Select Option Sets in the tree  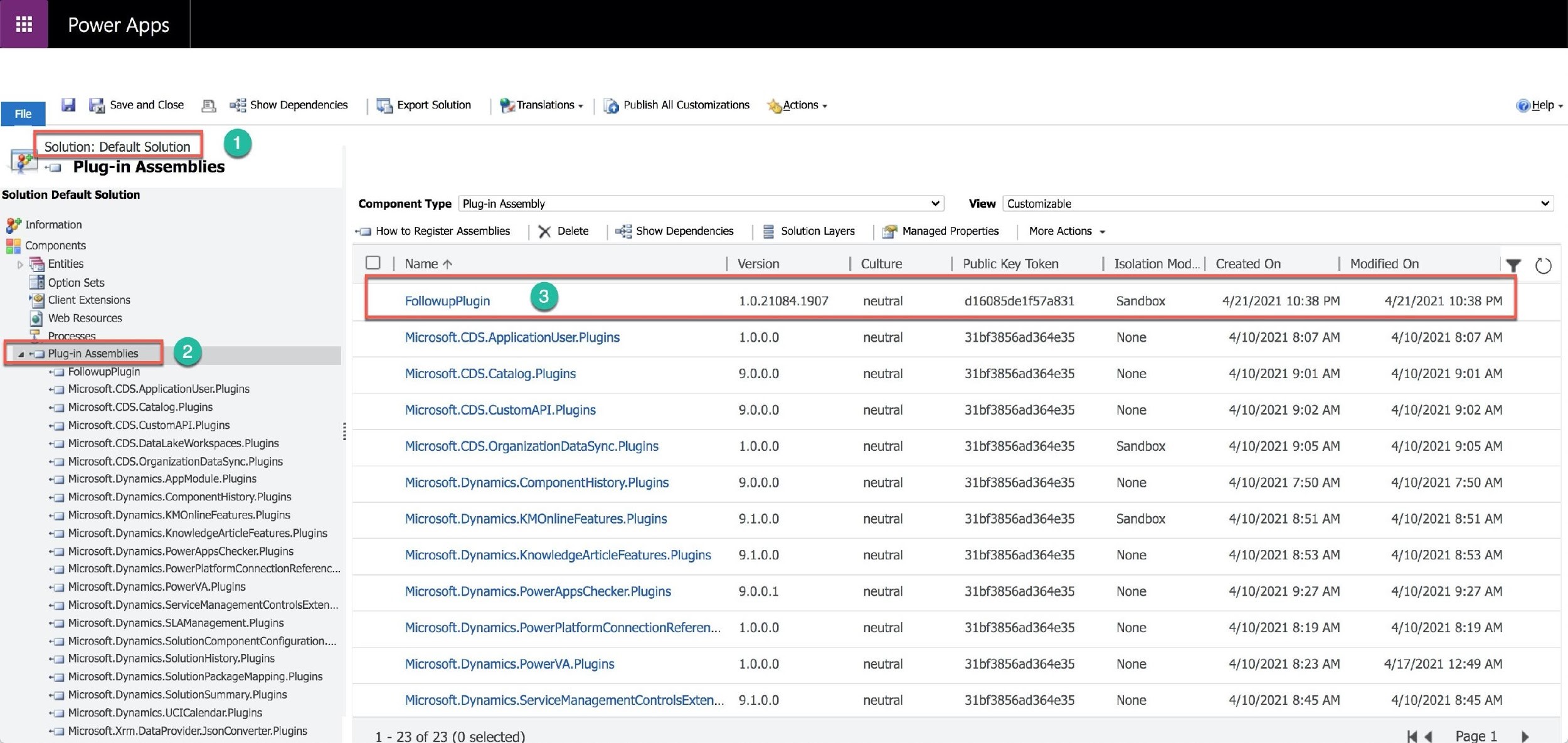(x=76, y=282)
